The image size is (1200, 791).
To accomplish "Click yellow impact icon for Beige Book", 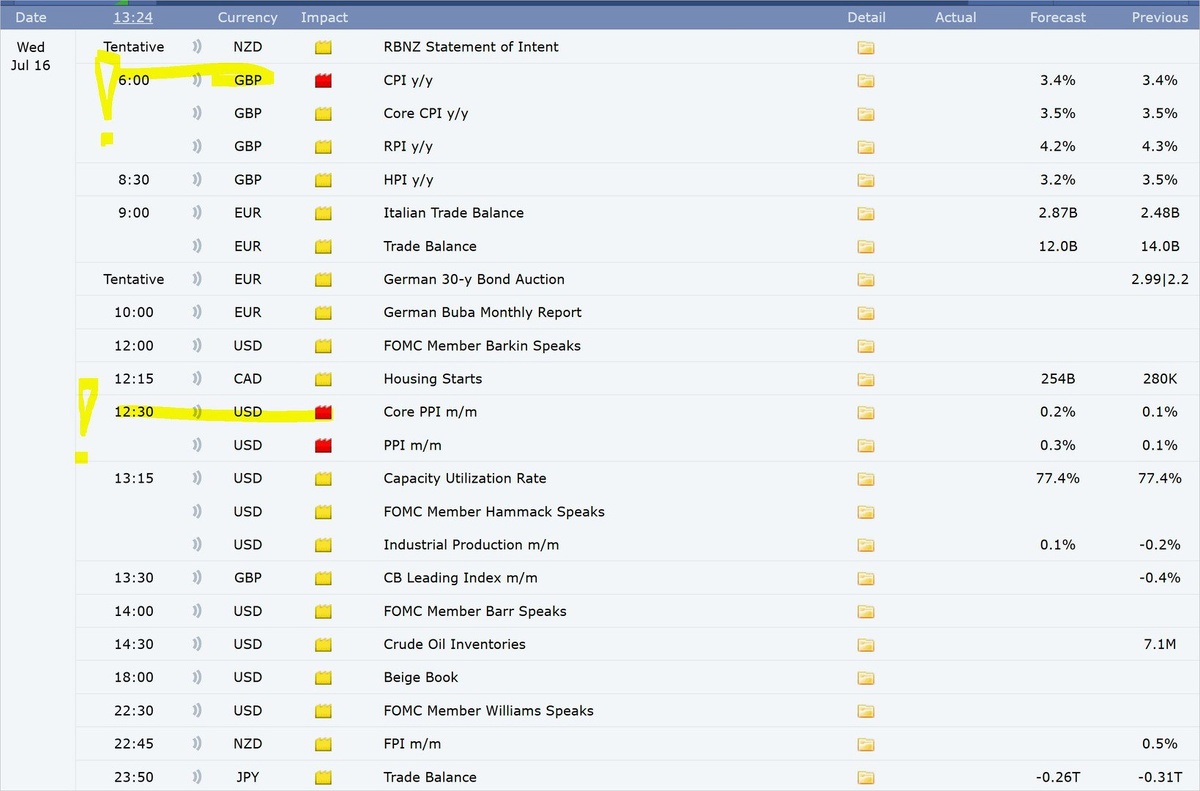I will [x=323, y=678].
